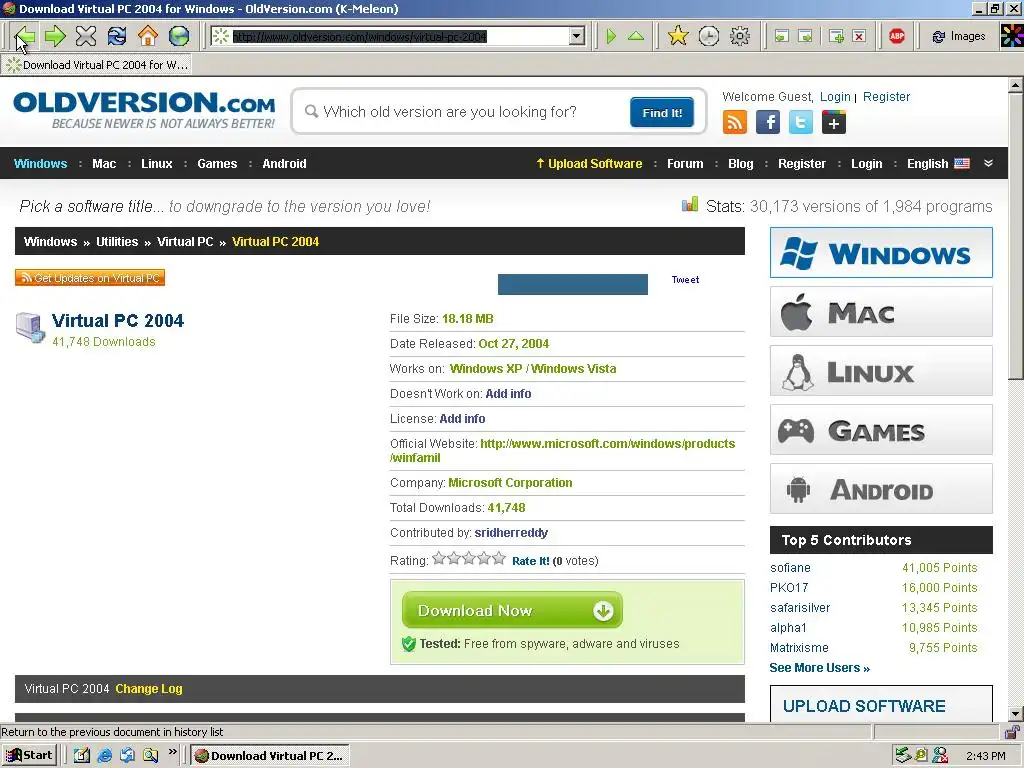The image size is (1024, 768).
Task: Reload the page with the refresh icon
Action: pos(117,36)
